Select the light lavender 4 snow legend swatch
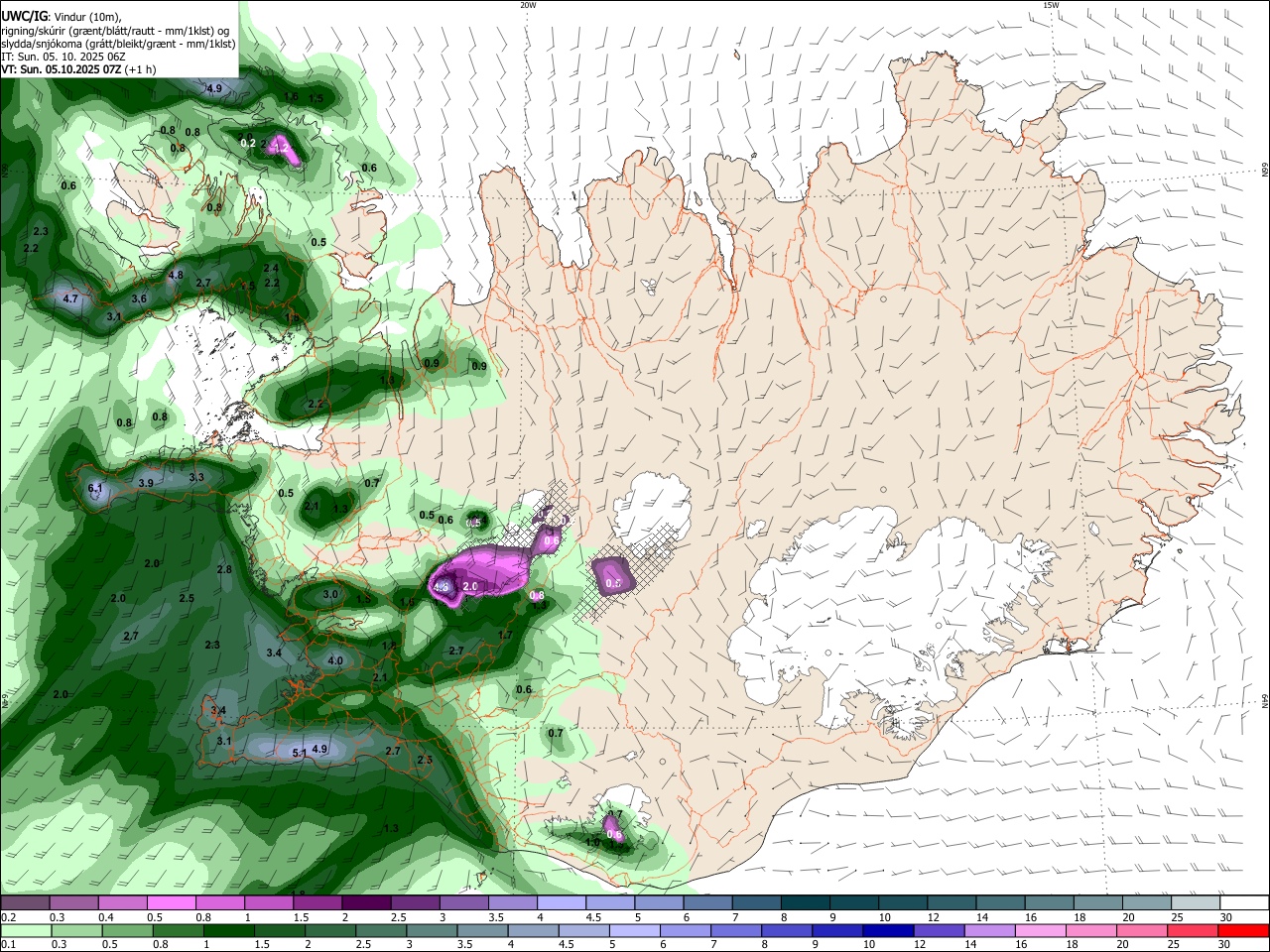The width and height of the screenshot is (1270, 952). 560,903
